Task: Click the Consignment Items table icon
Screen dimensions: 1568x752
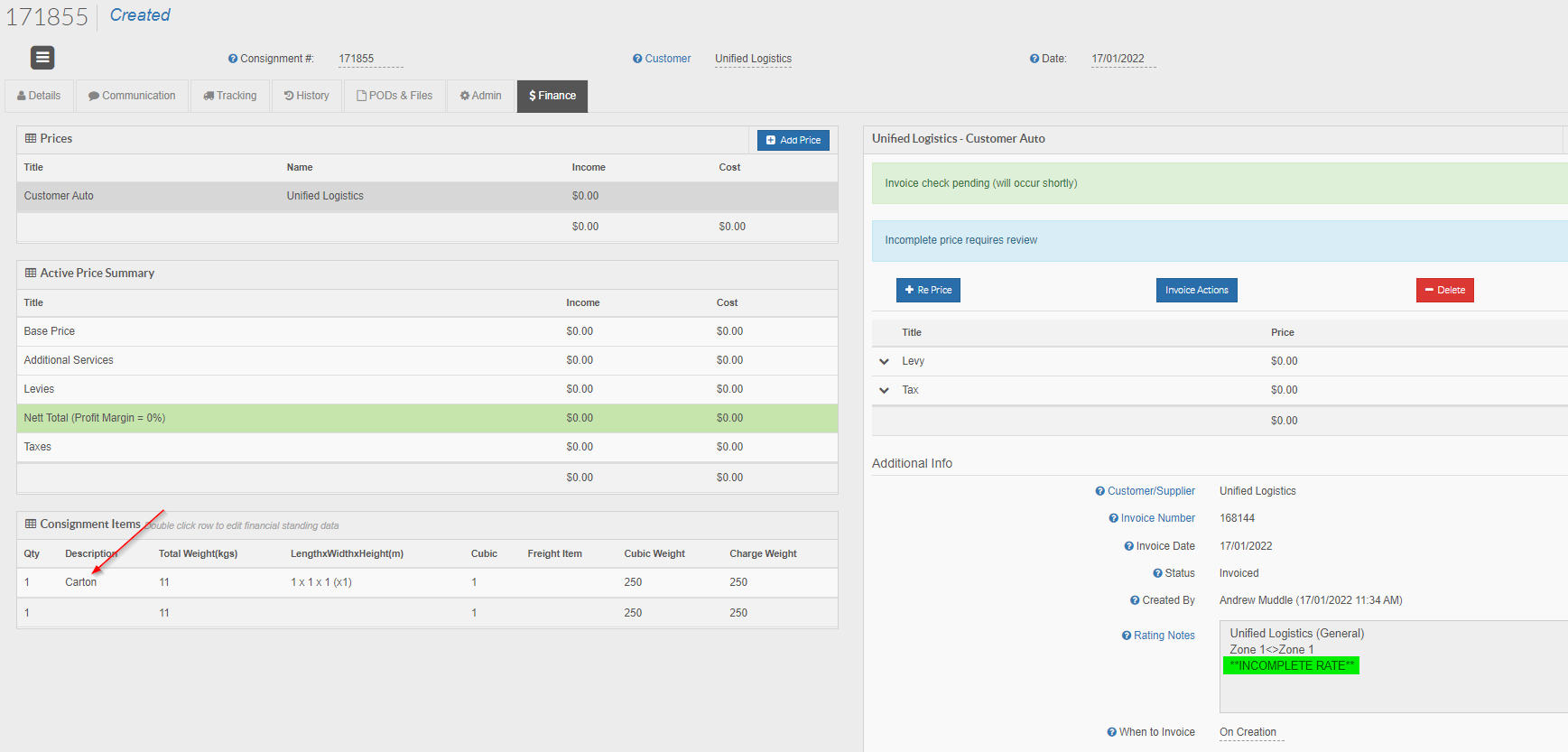Action: tap(31, 524)
